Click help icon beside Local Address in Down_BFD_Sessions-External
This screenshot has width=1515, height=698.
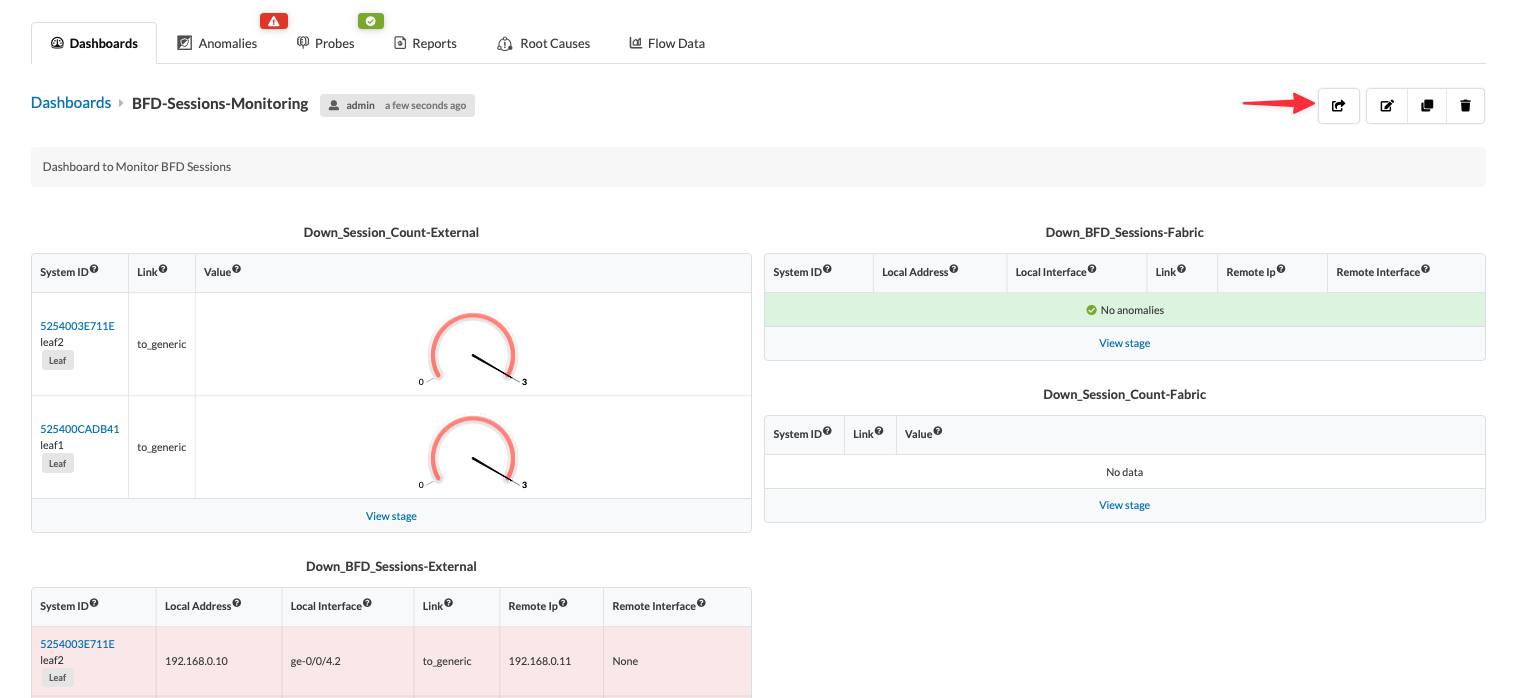236,603
